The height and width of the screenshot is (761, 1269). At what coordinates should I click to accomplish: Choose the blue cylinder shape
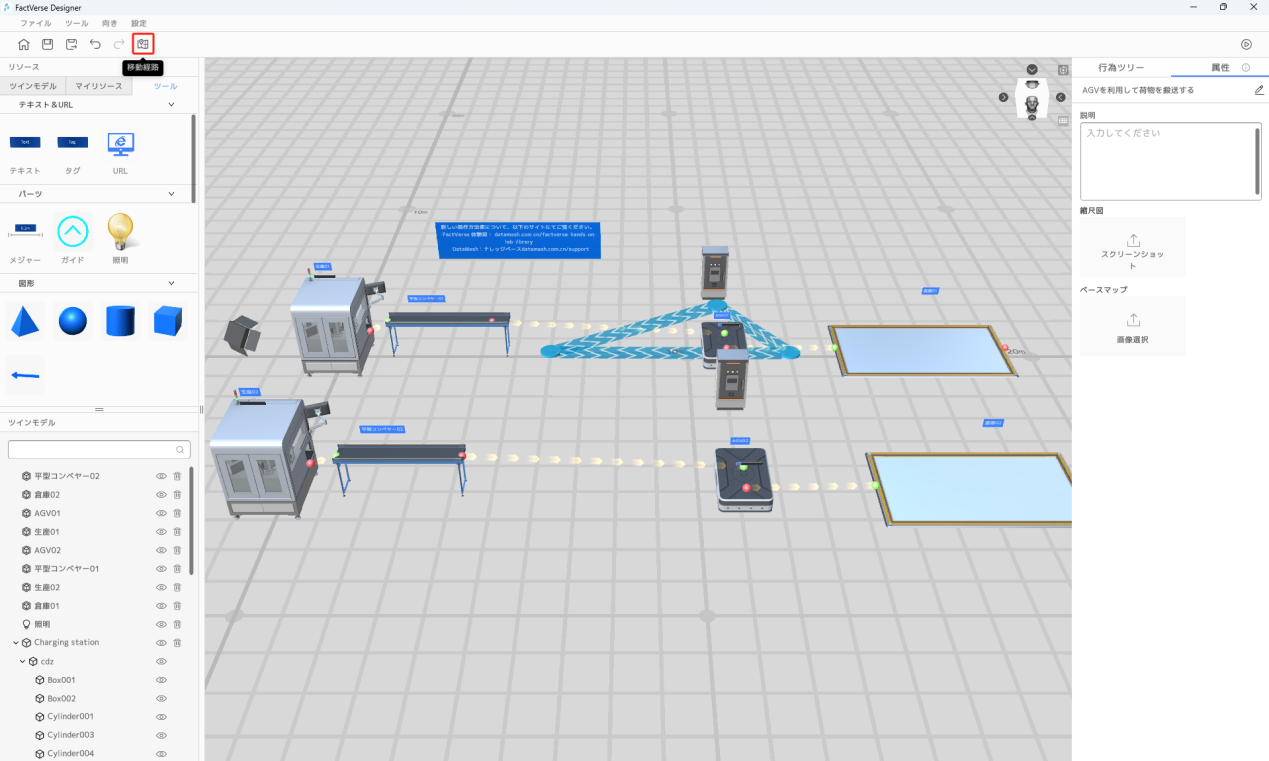point(120,321)
